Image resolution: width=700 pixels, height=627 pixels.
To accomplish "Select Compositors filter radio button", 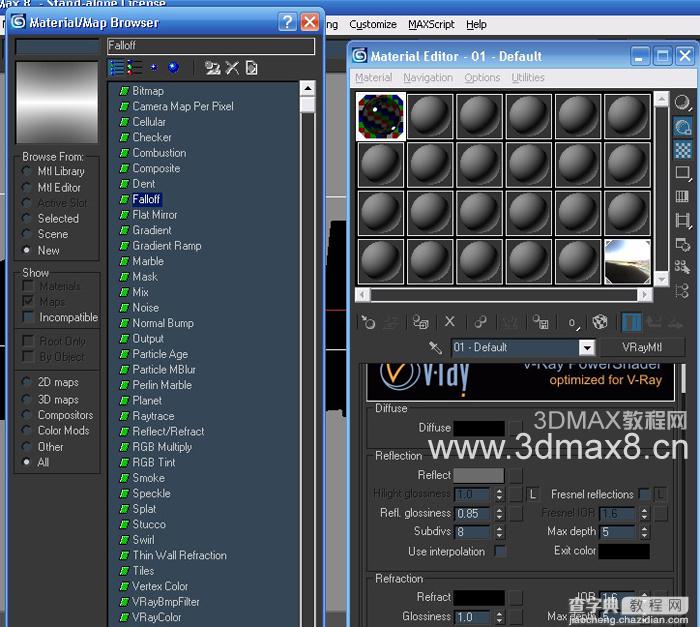I will pos(27,415).
